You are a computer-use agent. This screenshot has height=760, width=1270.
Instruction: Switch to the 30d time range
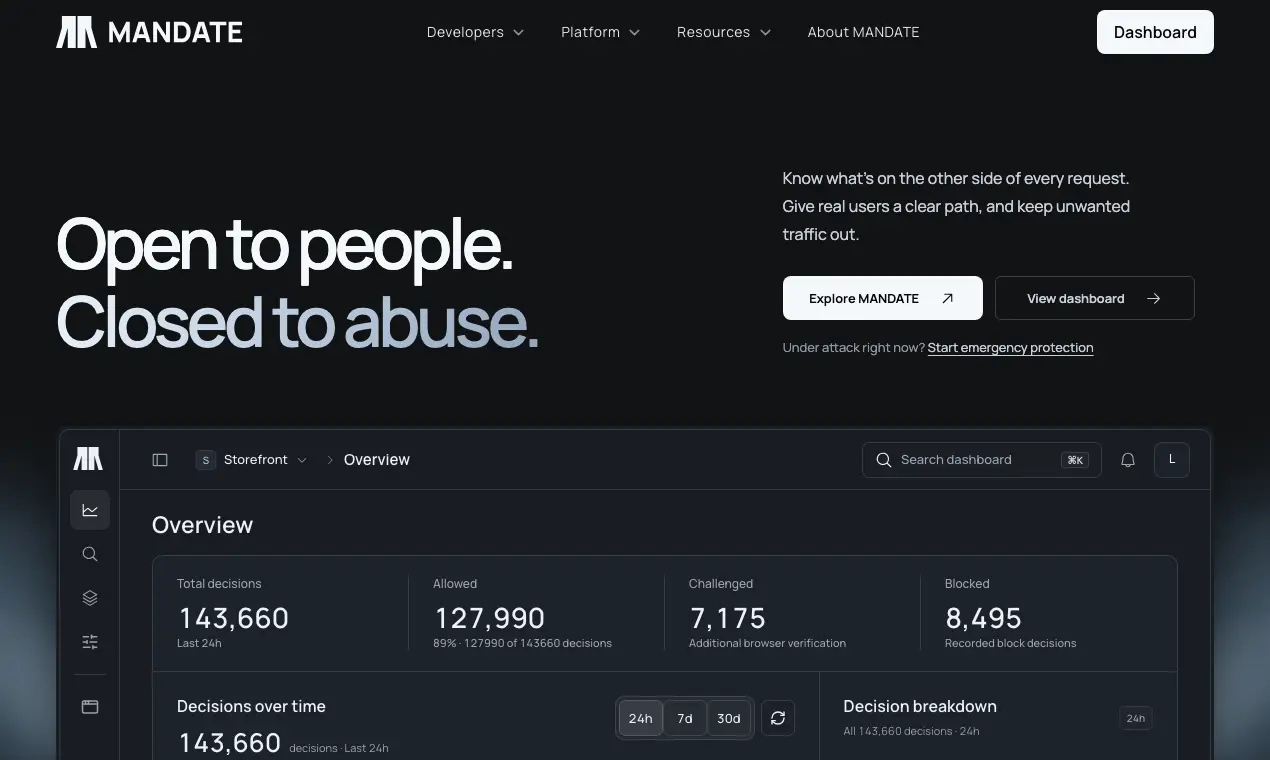pos(729,718)
